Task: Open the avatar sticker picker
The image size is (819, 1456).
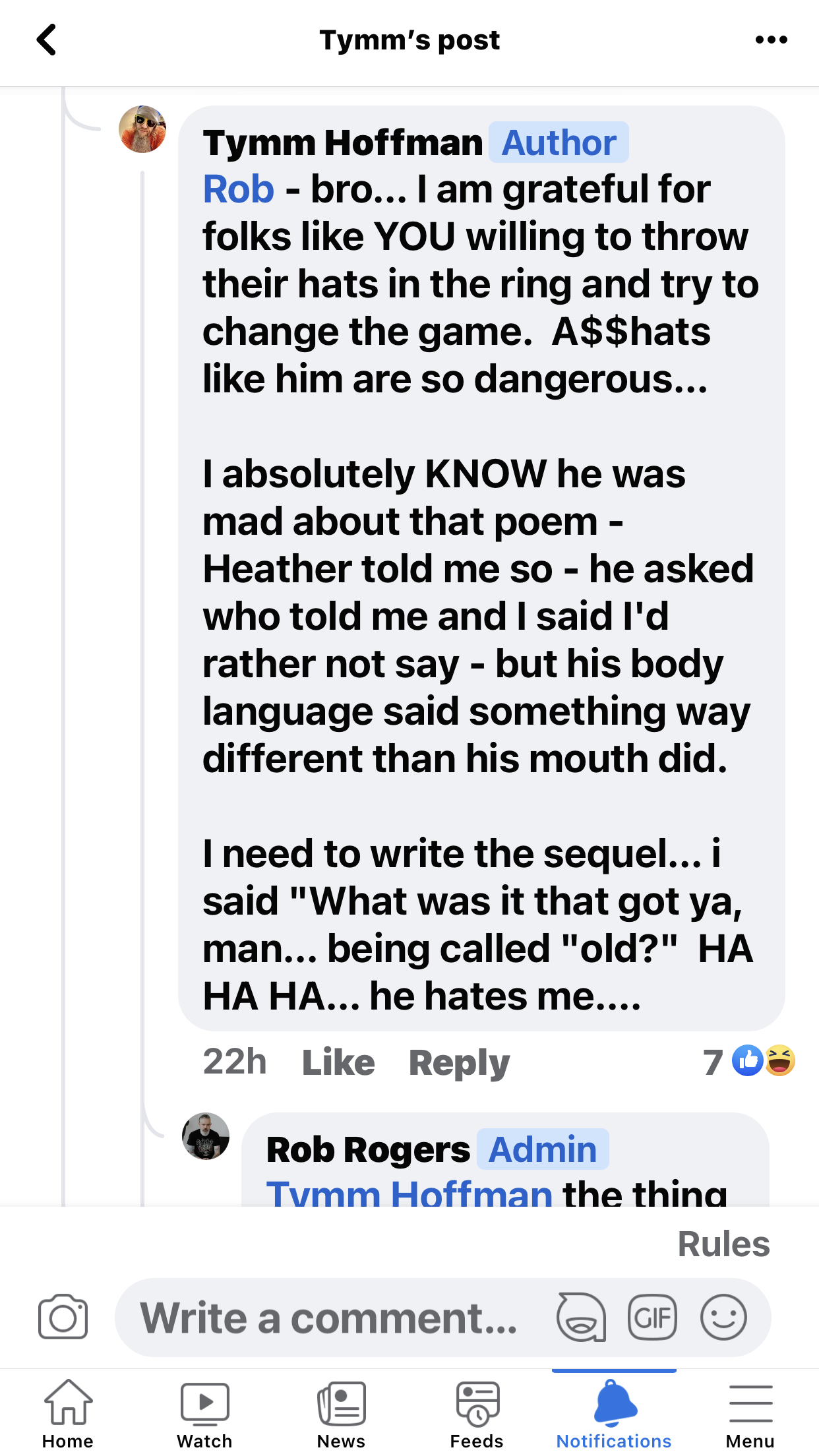Action: (x=581, y=1318)
